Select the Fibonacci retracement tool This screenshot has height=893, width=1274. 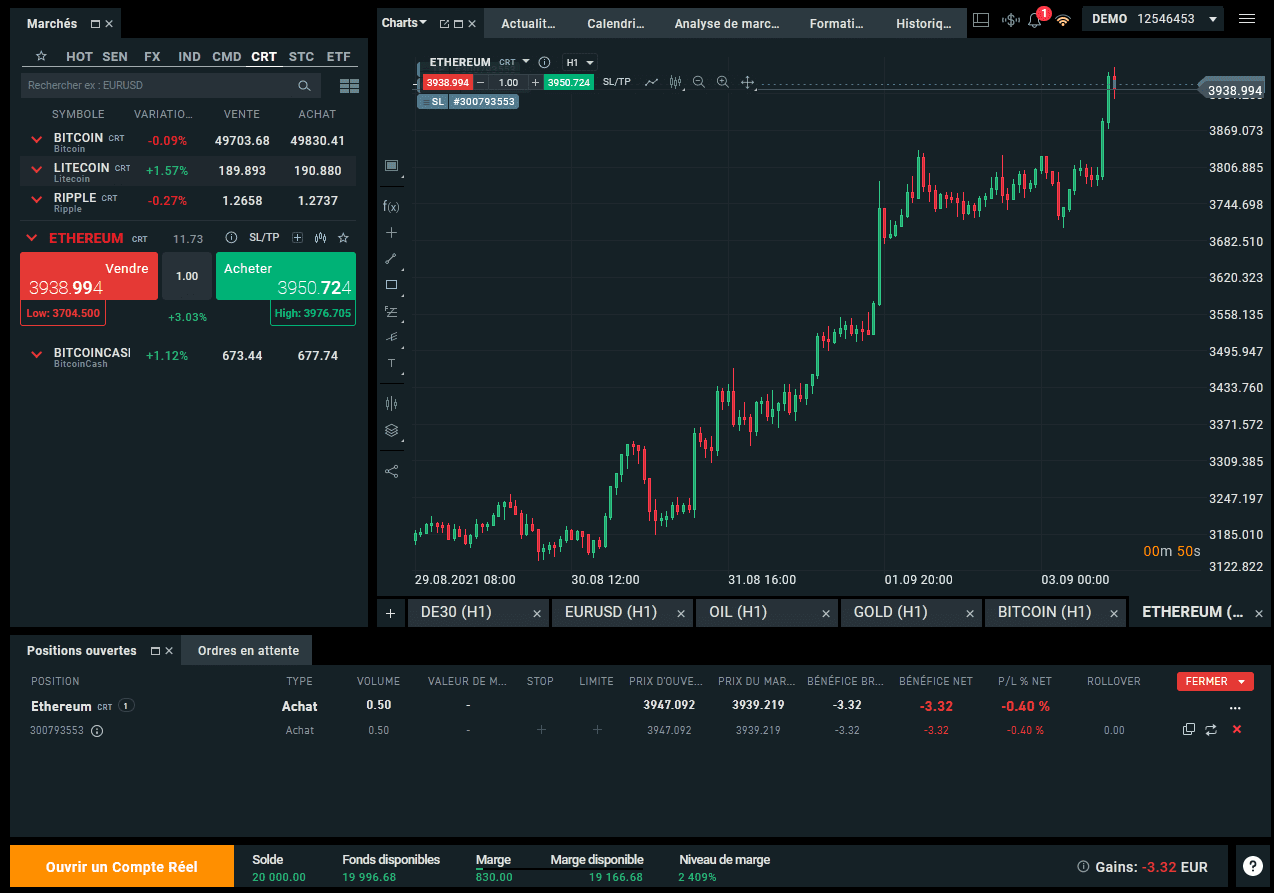coord(391,311)
